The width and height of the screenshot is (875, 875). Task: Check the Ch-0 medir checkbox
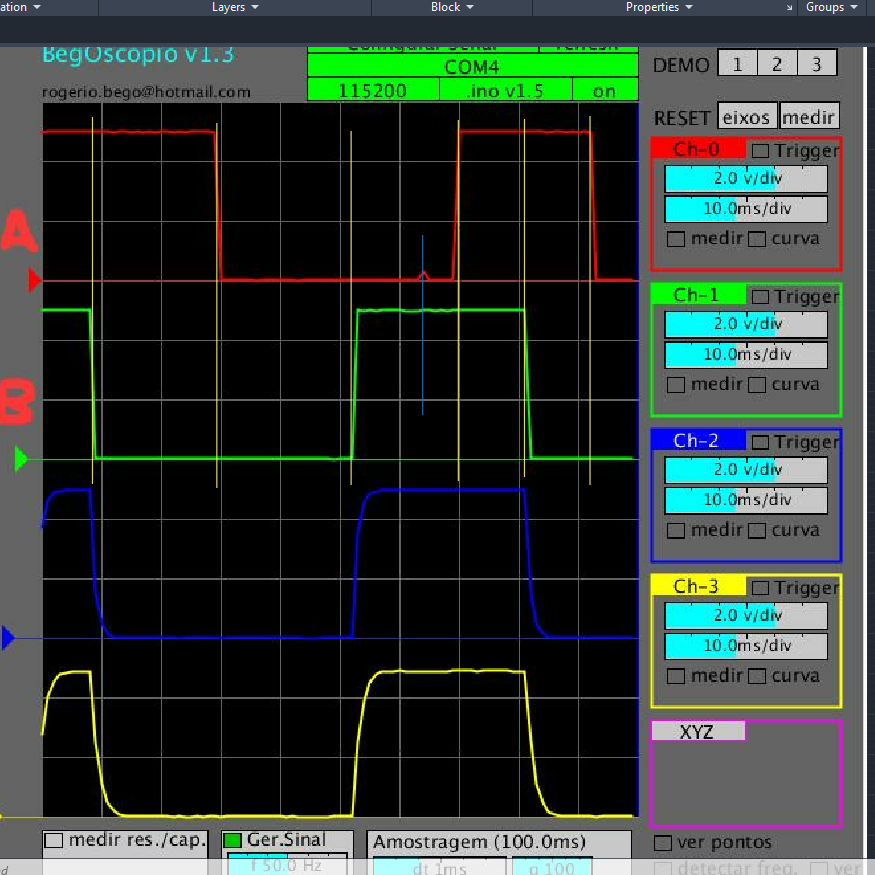(676, 239)
